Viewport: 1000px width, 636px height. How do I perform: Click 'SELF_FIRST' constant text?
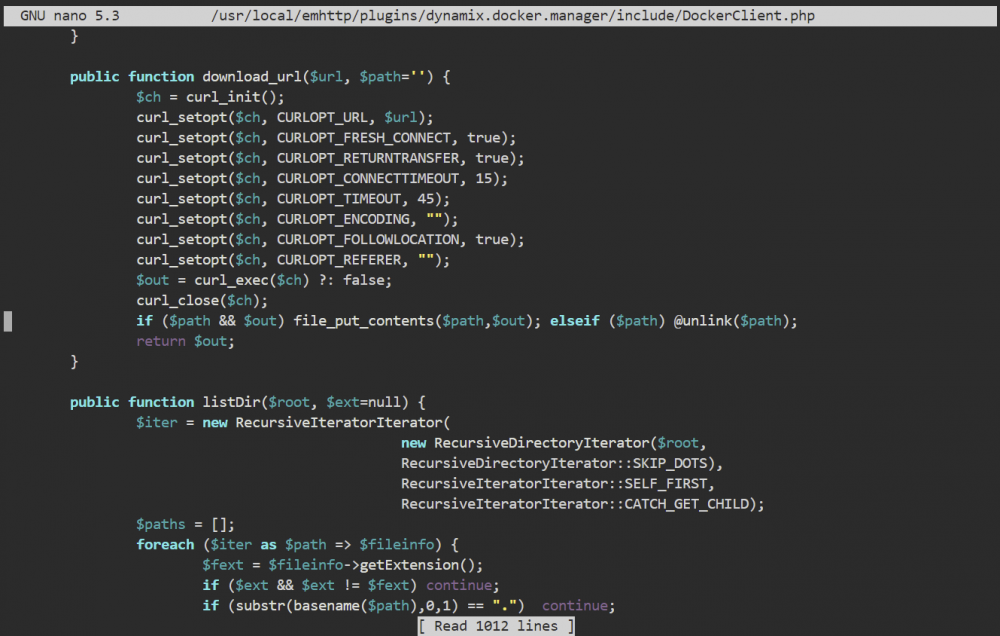tap(665, 484)
